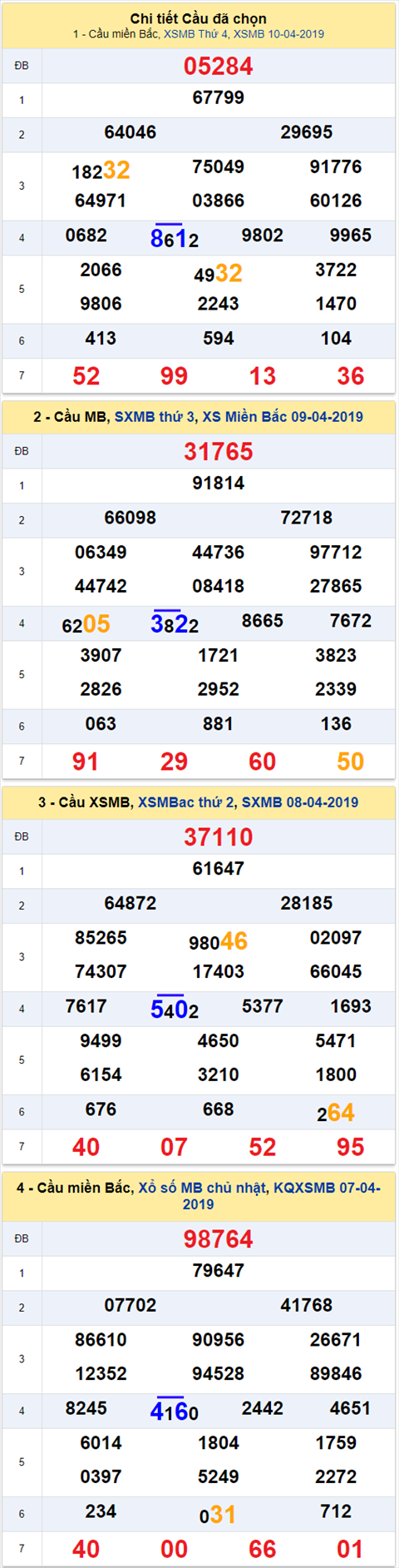Image resolution: width=399 pixels, height=1568 pixels.
Task: Click fourth prize number 8245
Action: tap(86, 1409)
